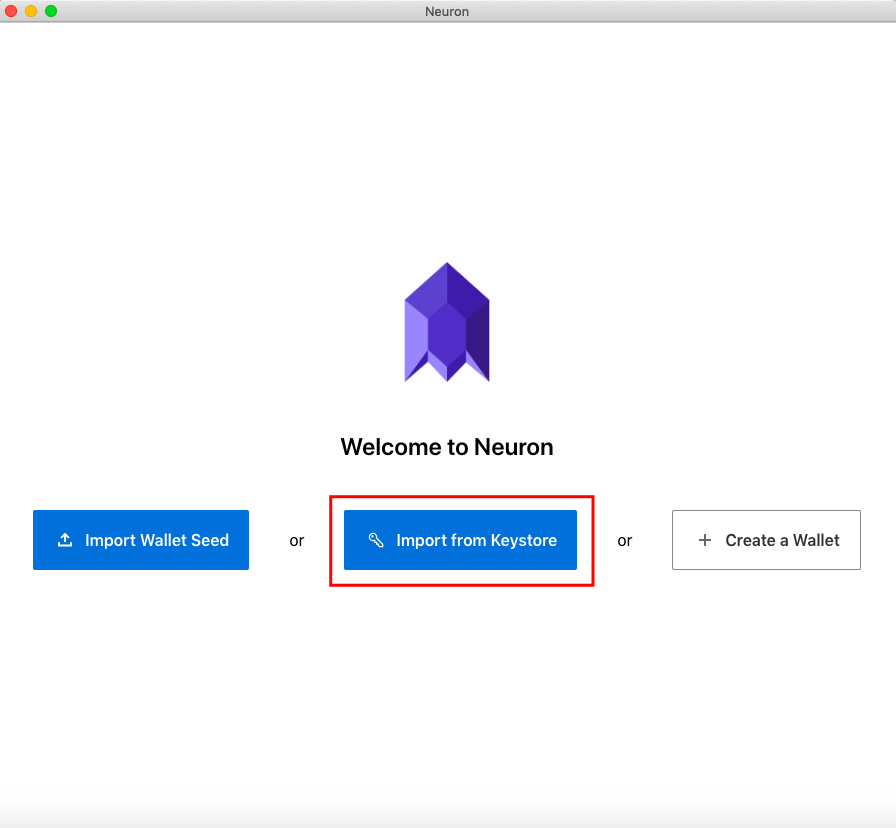The height and width of the screenshot is (828, 896).
Task: Choose Import from Keystore
Action: click(460, 540)
